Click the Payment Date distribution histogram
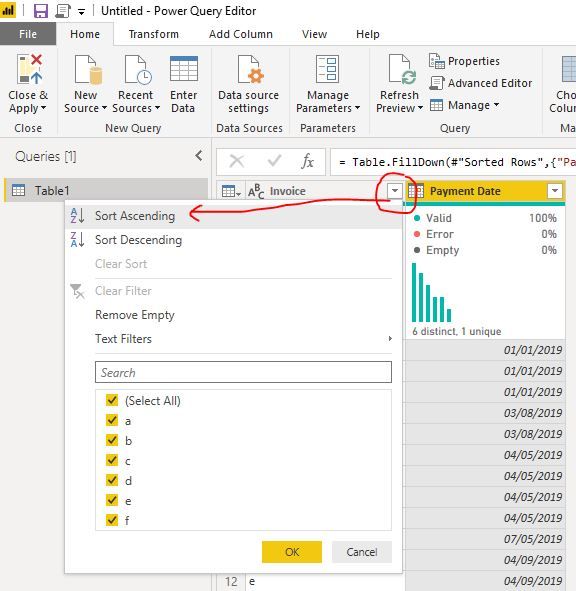The height and width of the screenshot is (591, 576). tap(432, 292)
